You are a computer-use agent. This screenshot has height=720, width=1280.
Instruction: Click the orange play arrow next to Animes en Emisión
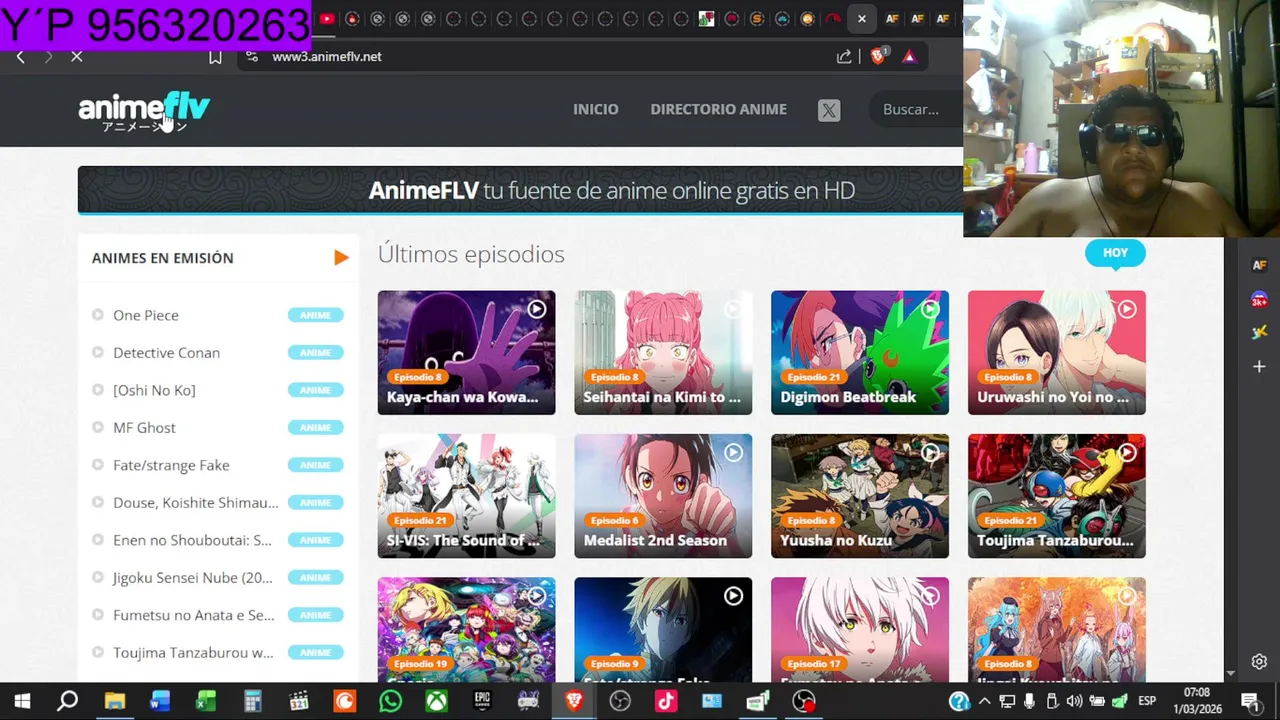(341, 258)
